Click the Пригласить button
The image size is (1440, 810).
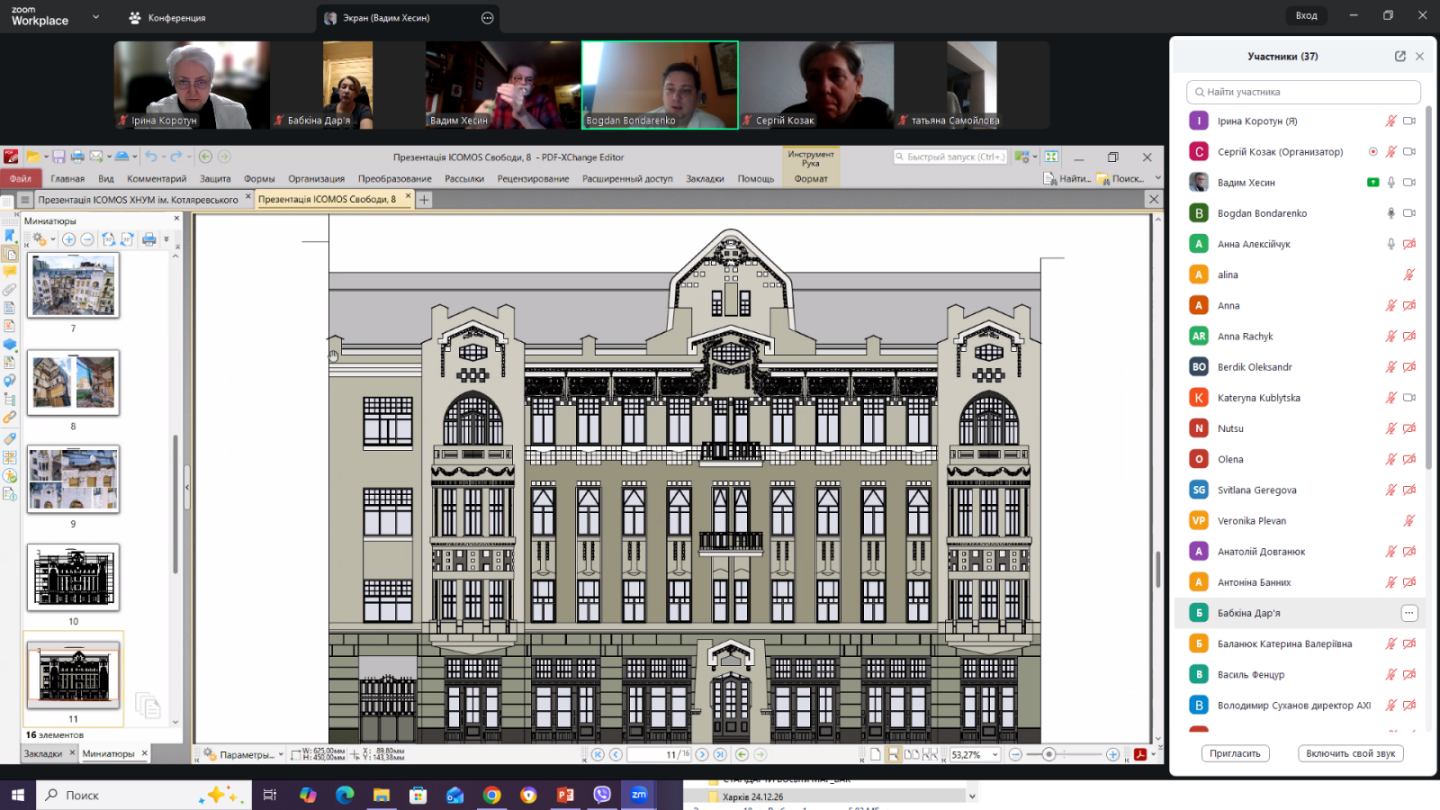[1236, 753]
